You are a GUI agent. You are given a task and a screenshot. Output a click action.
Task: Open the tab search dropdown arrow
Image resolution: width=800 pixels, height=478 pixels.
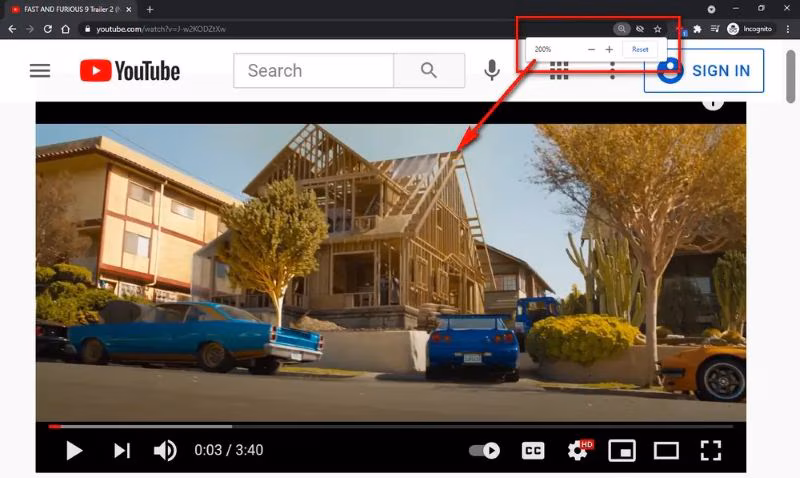(711, 9)
